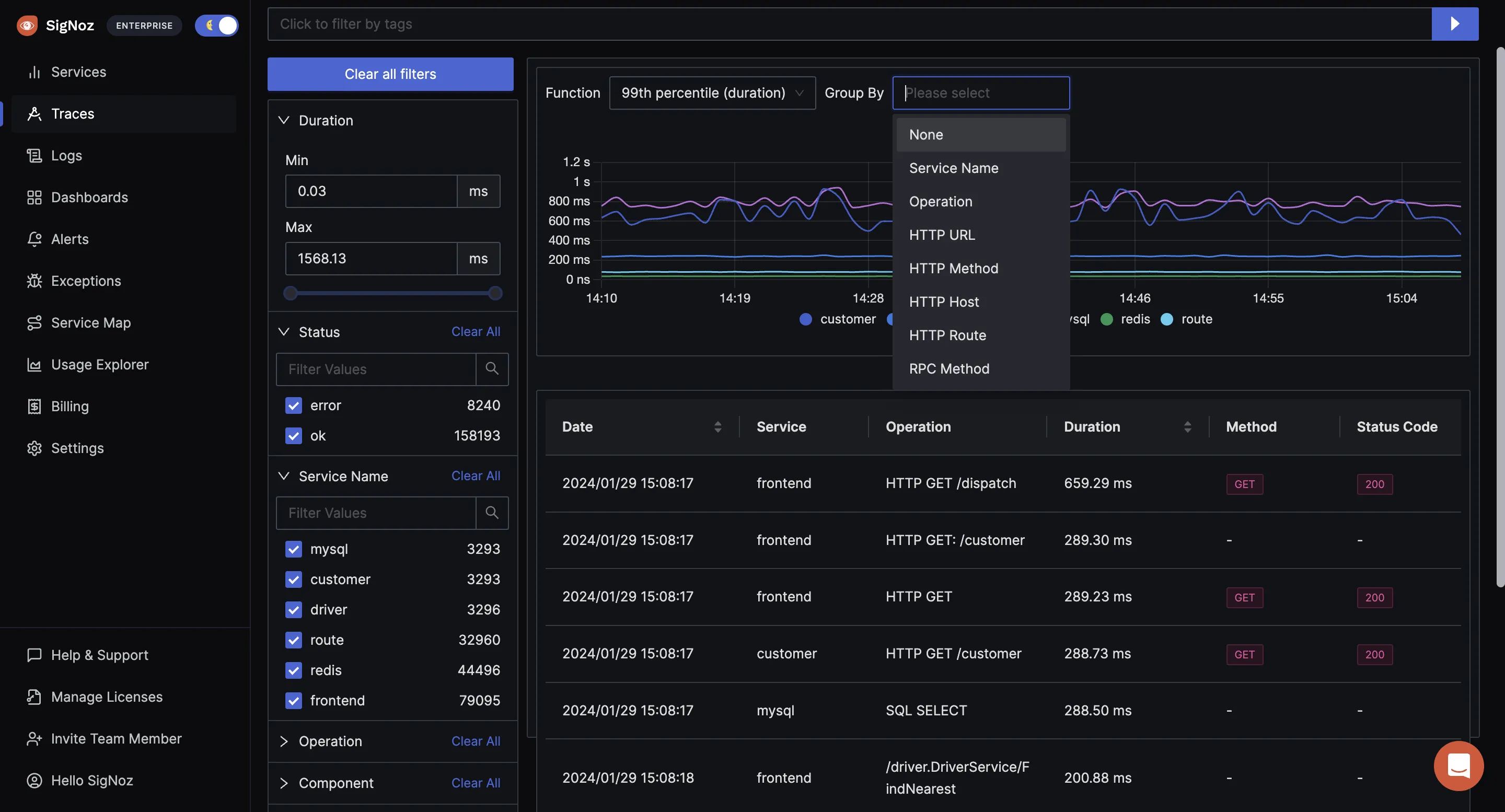
Task: Collapse the Service Name filter section
Action: 284,476
